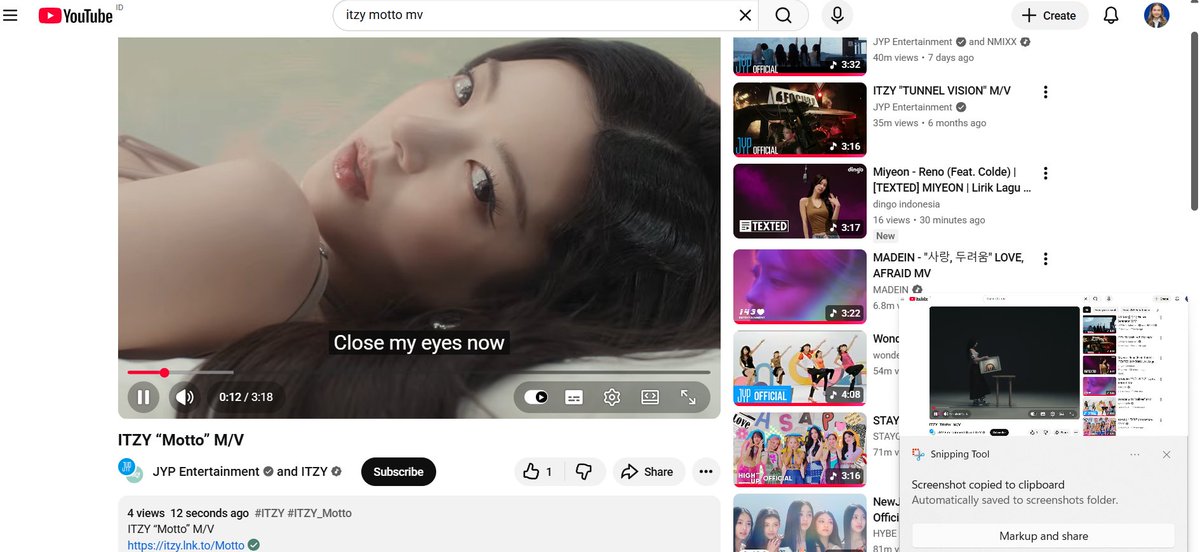1200x552 pixels.
Task: Go to YouTube home via logo
Action: point(75,15)
